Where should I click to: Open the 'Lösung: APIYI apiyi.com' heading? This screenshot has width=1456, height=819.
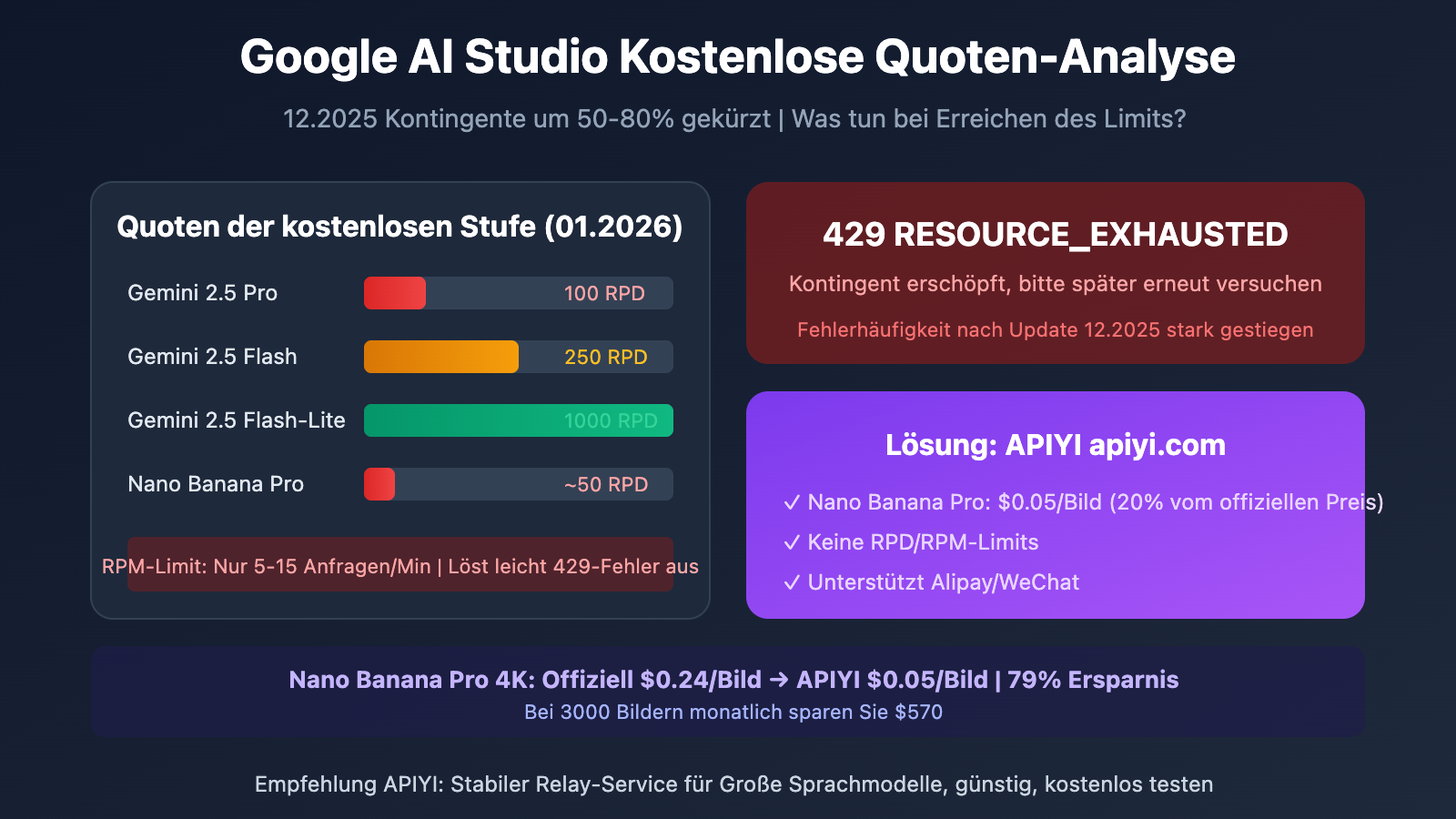pyautogui.click(x=1056, y=445)
